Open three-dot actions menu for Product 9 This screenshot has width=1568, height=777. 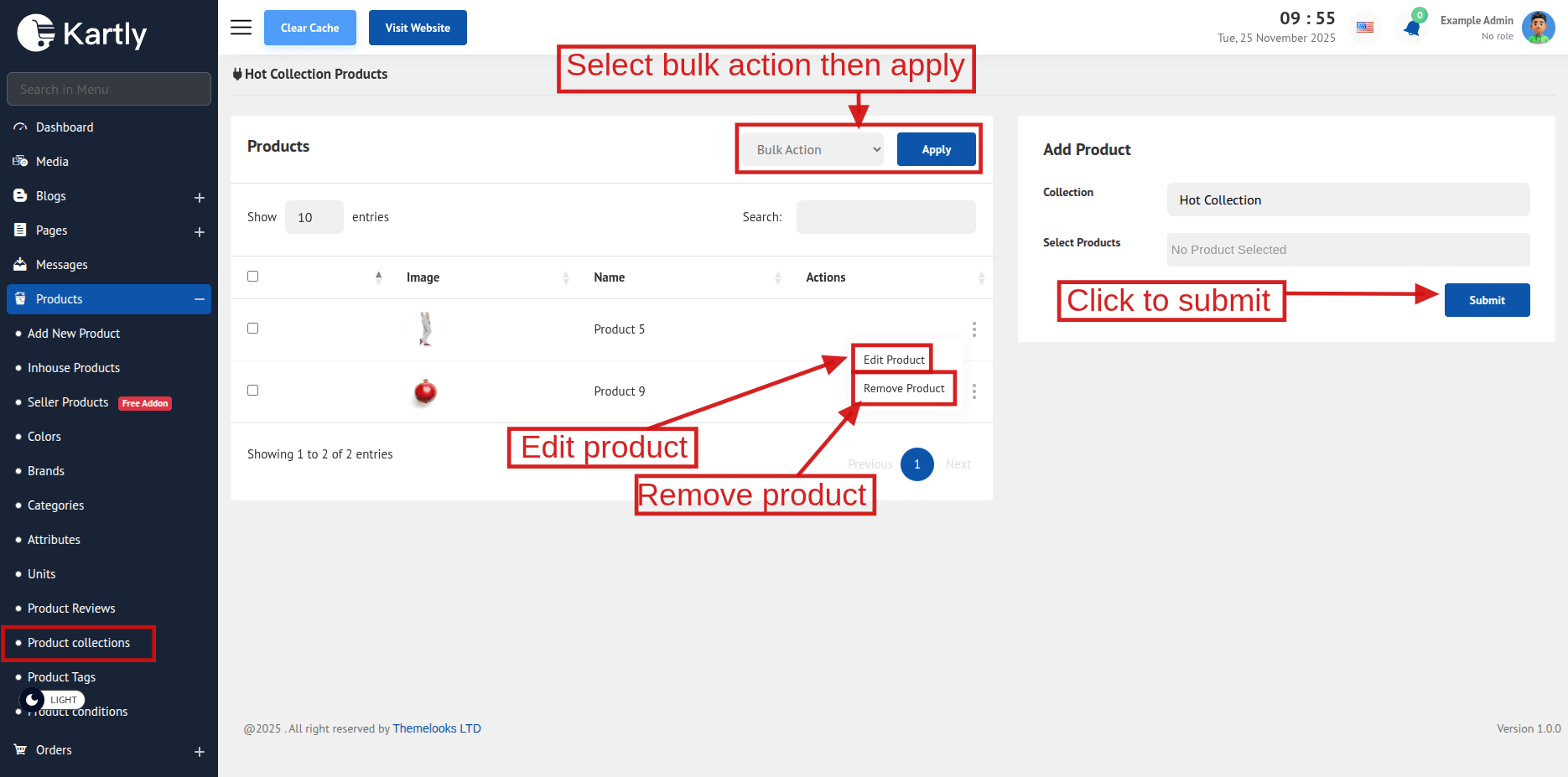click(974, 391)
